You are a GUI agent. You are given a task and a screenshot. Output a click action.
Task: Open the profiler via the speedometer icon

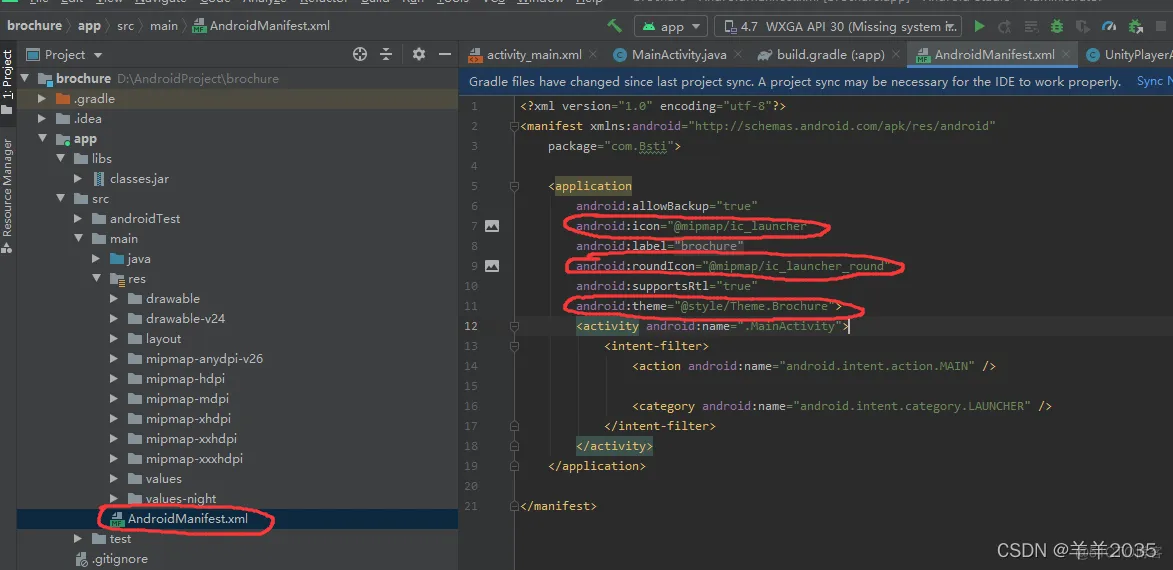(1109, 26)
